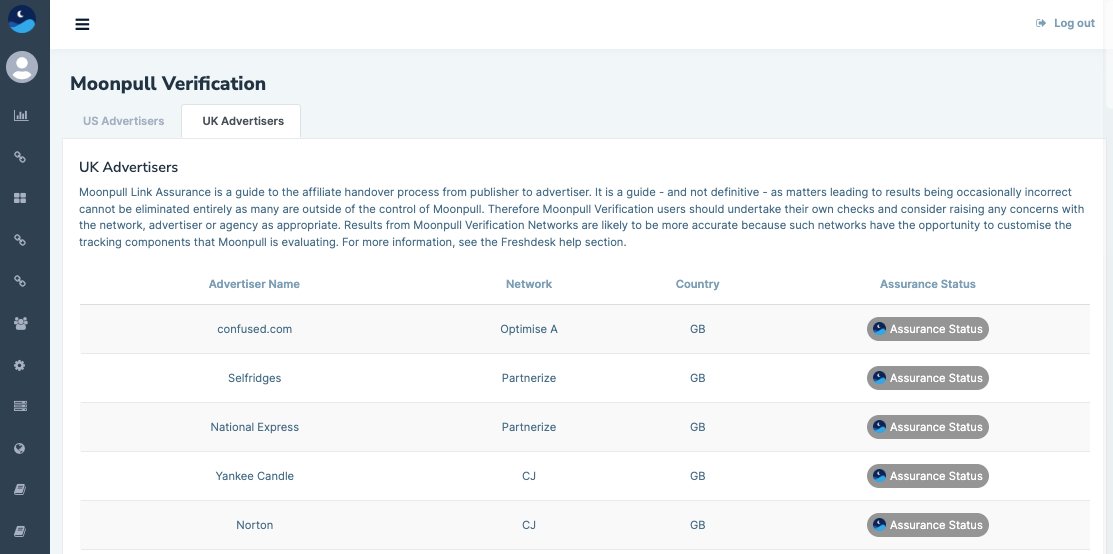Click the server stack icon in sidebar
1113x554 pixels.
[x=20, y=406]
